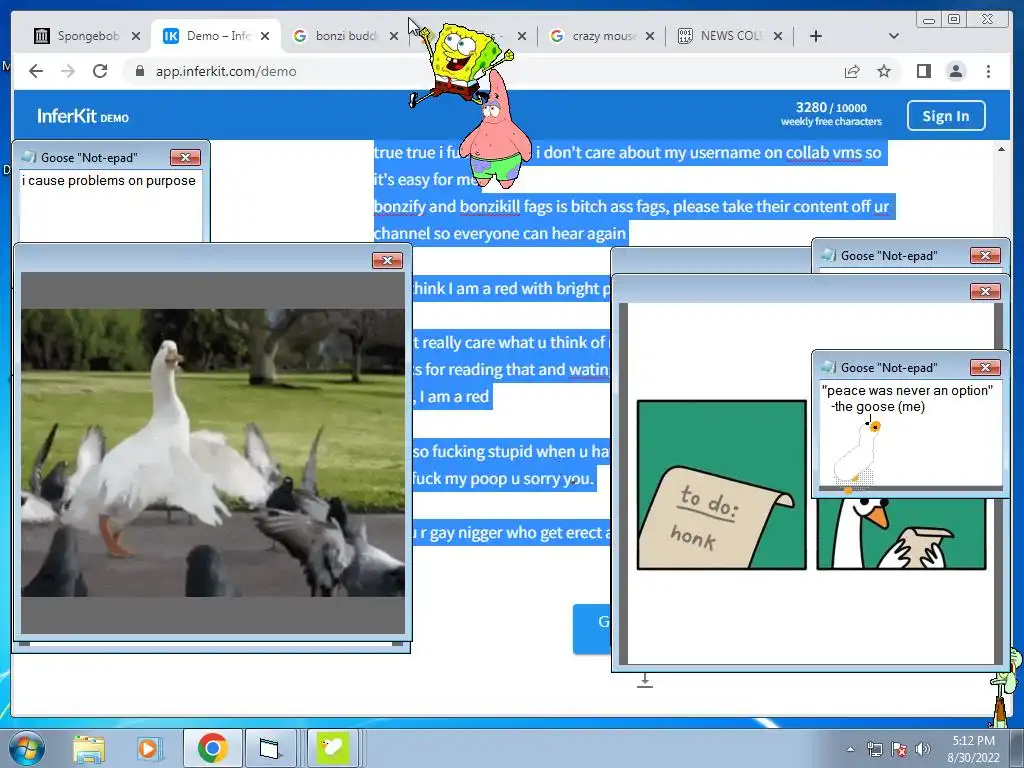1024x768 pixels.
Task: Click the Sign In button
Action: point(946,116)
